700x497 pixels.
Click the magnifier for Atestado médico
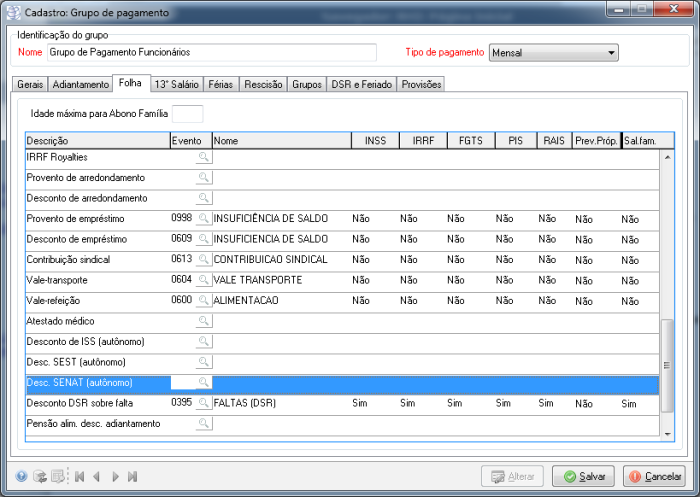[203, 321]
